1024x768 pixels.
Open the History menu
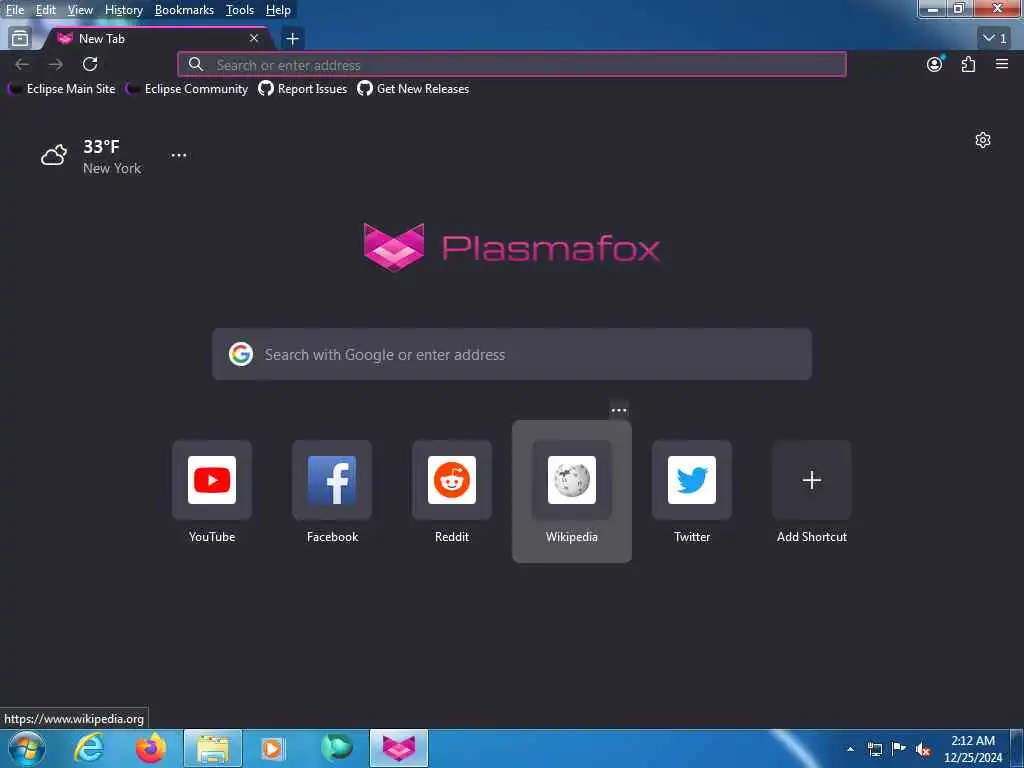pyautogui.click(x=123, y=10)
